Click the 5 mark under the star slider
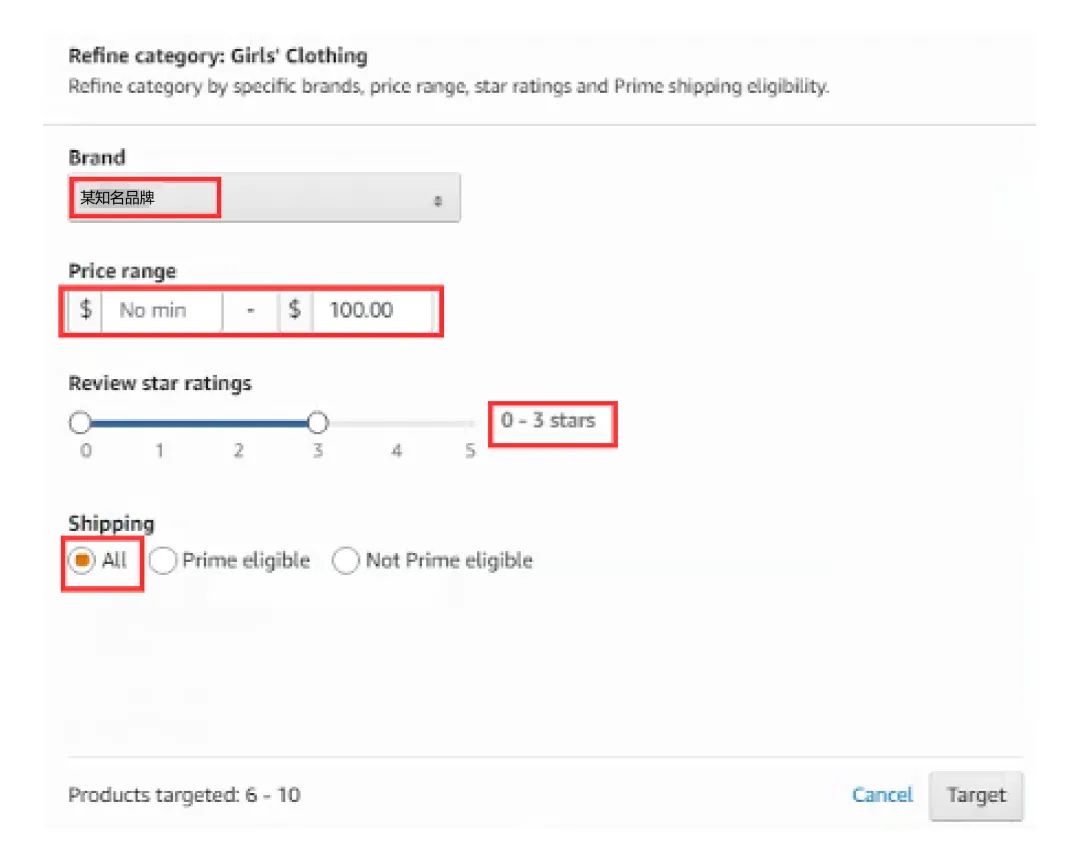 [470, 451]
